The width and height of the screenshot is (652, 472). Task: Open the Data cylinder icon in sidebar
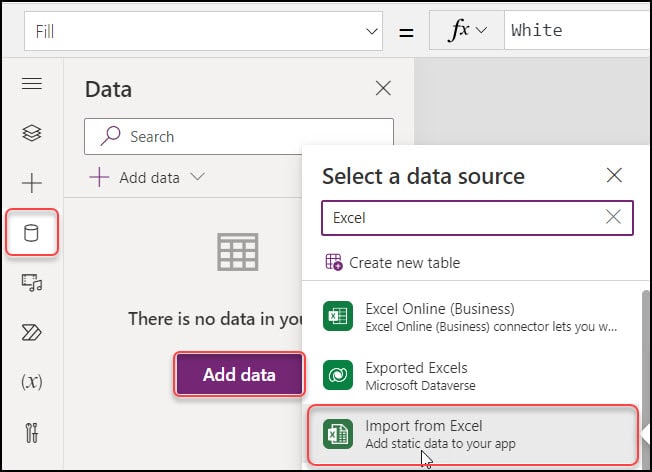[32, 233]
